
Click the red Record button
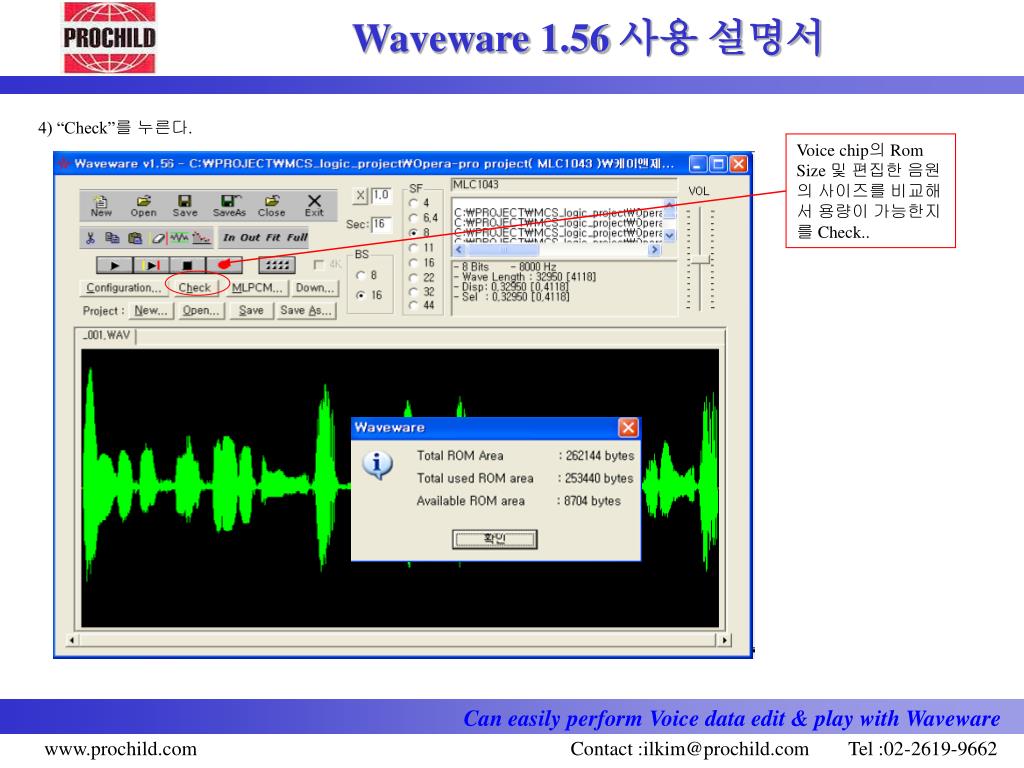[x=224, y=265]
